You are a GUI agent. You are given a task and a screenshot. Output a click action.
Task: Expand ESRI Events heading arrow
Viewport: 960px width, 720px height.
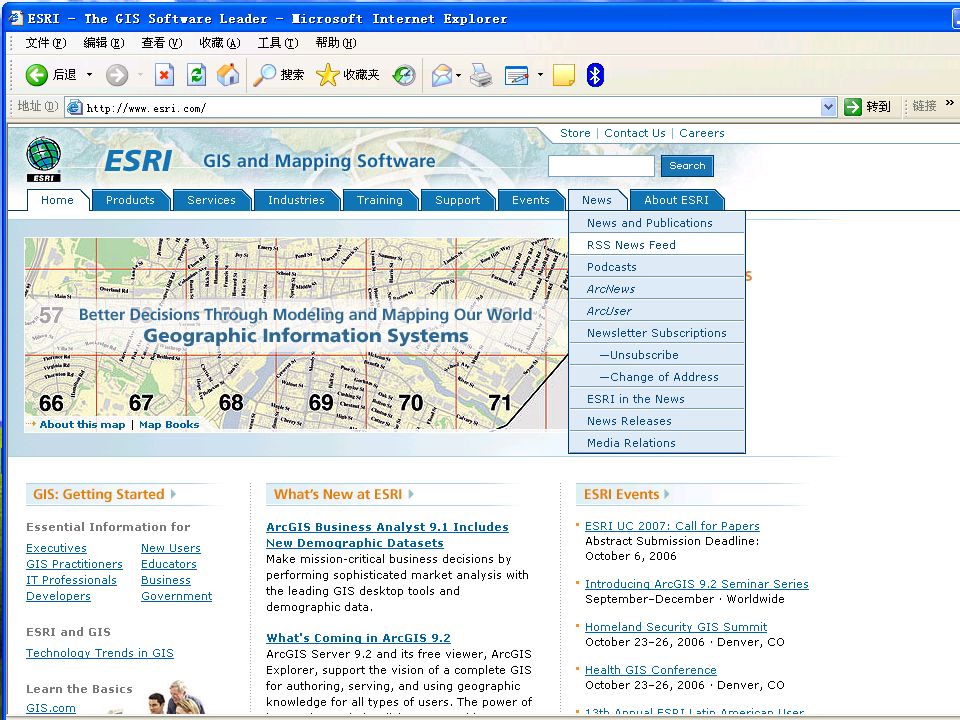click(667, 494)
